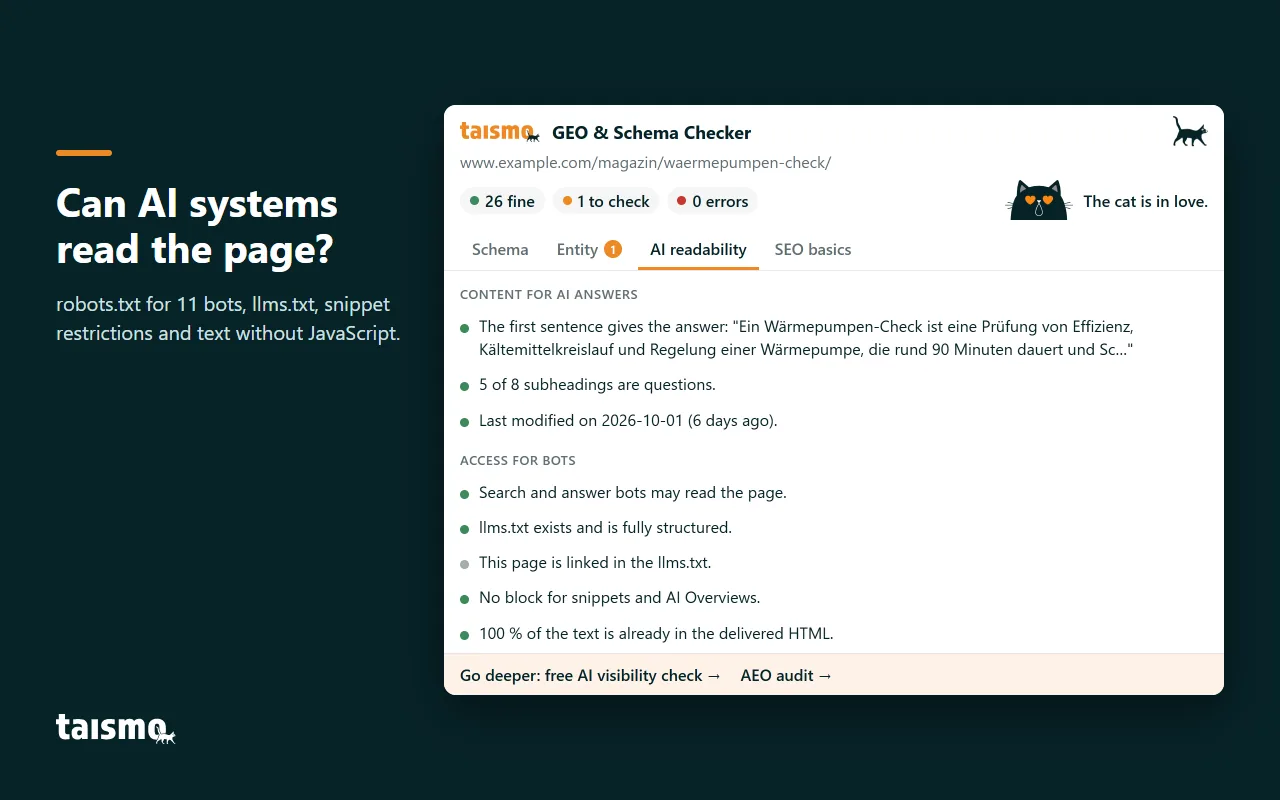Open the SEO basics tab
The width and height of the screenshot is (1280, 800).
tap(813, 250)
